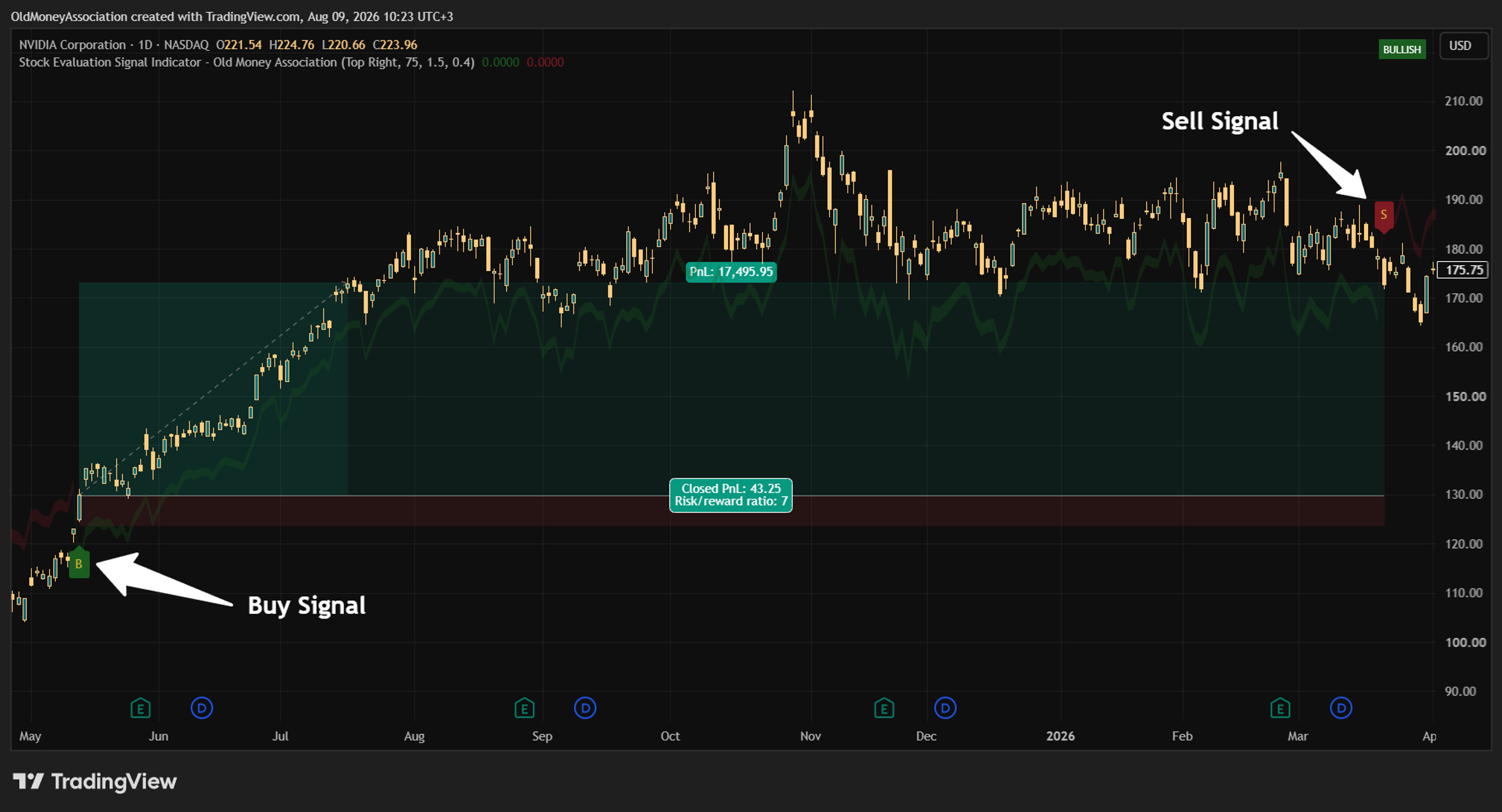Click the Dec label on time axis
Image resolution: width=1502 pixels, height=812 pixels.
coord(926,736)
